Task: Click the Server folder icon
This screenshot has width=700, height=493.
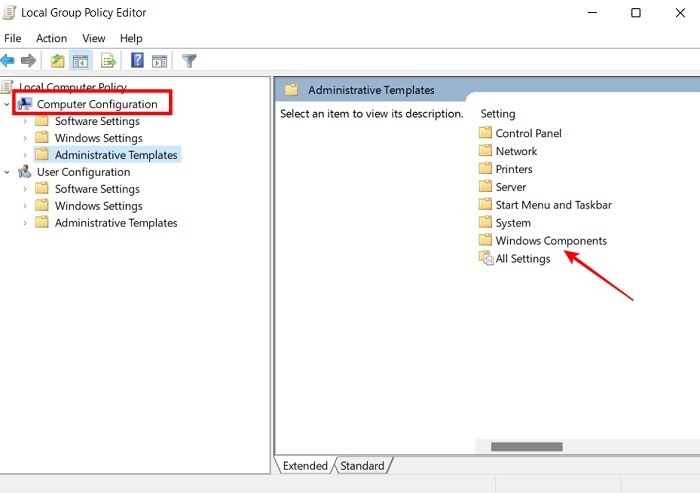Action: tap(485, 186)
